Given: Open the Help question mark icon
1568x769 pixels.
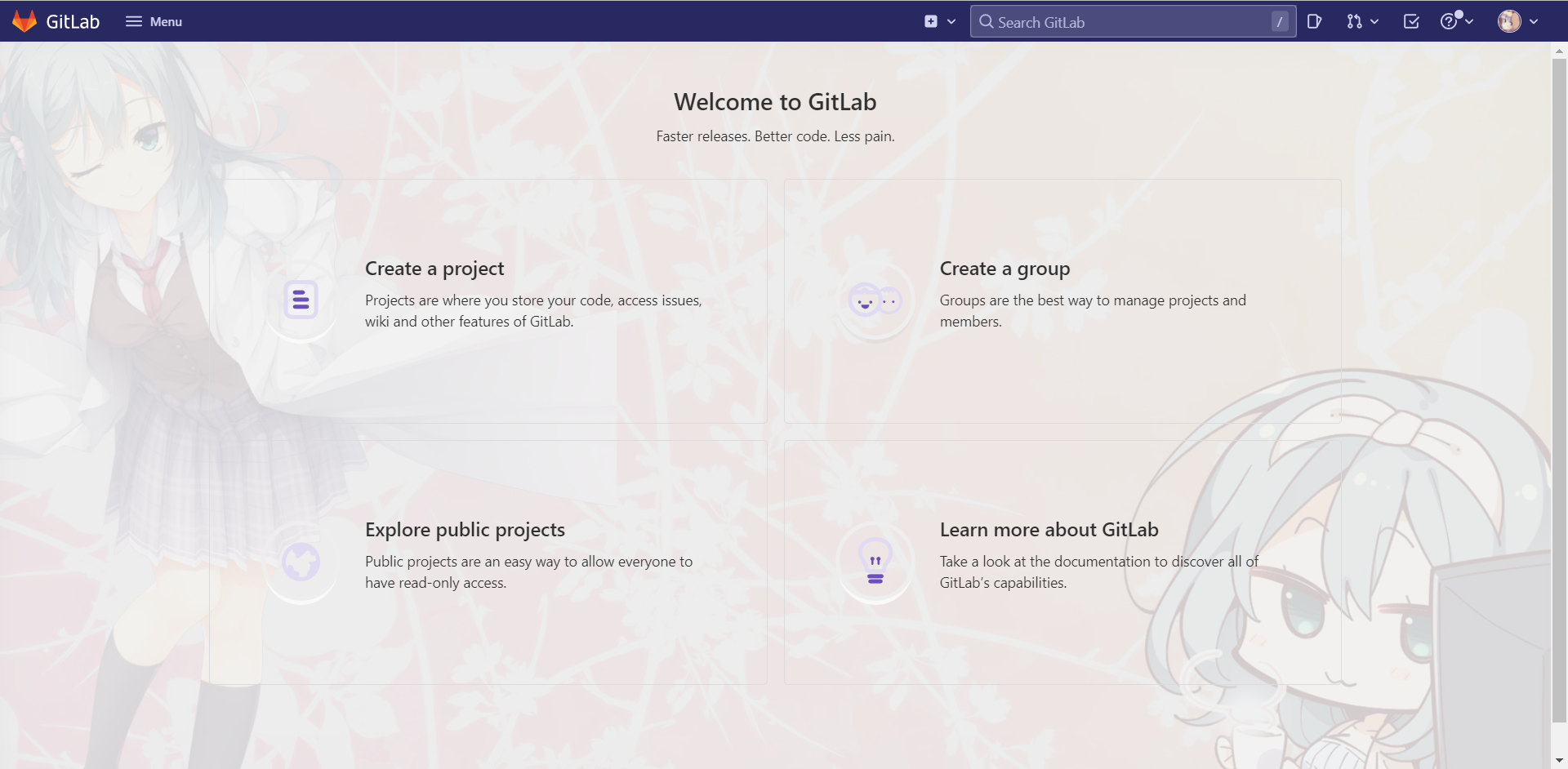Looking at the screenshot, I should tap(1449, 21).
